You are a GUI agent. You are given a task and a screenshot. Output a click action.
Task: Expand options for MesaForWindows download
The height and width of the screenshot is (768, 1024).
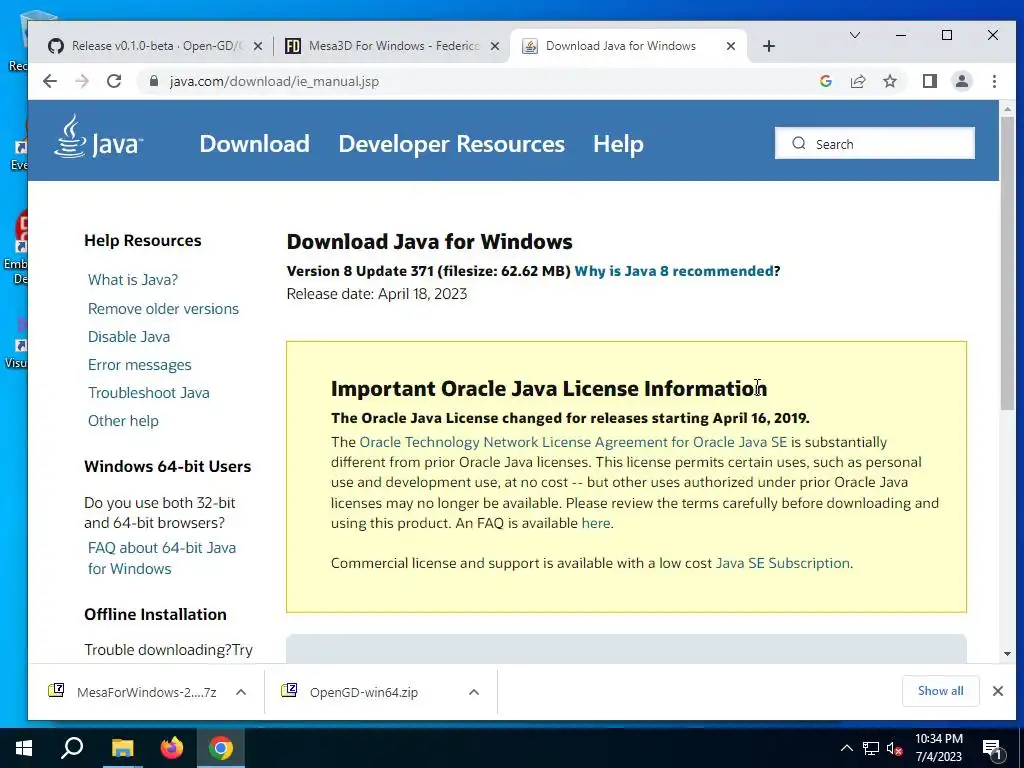[x=241, y=692]
